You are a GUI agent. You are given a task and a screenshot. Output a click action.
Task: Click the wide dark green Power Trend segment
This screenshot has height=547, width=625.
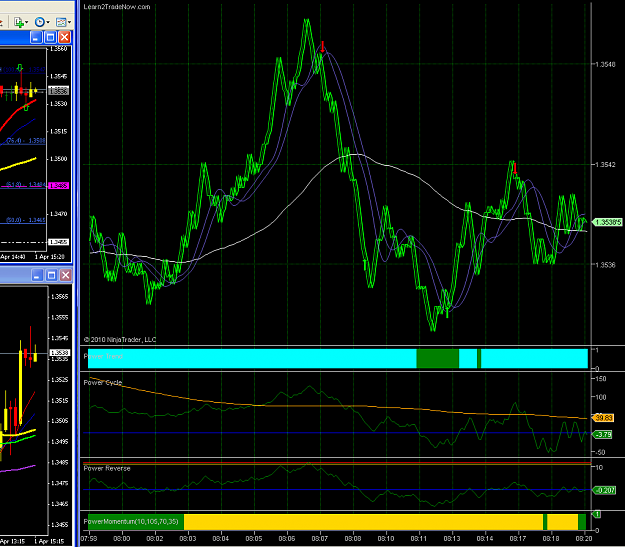pos(438,358)
